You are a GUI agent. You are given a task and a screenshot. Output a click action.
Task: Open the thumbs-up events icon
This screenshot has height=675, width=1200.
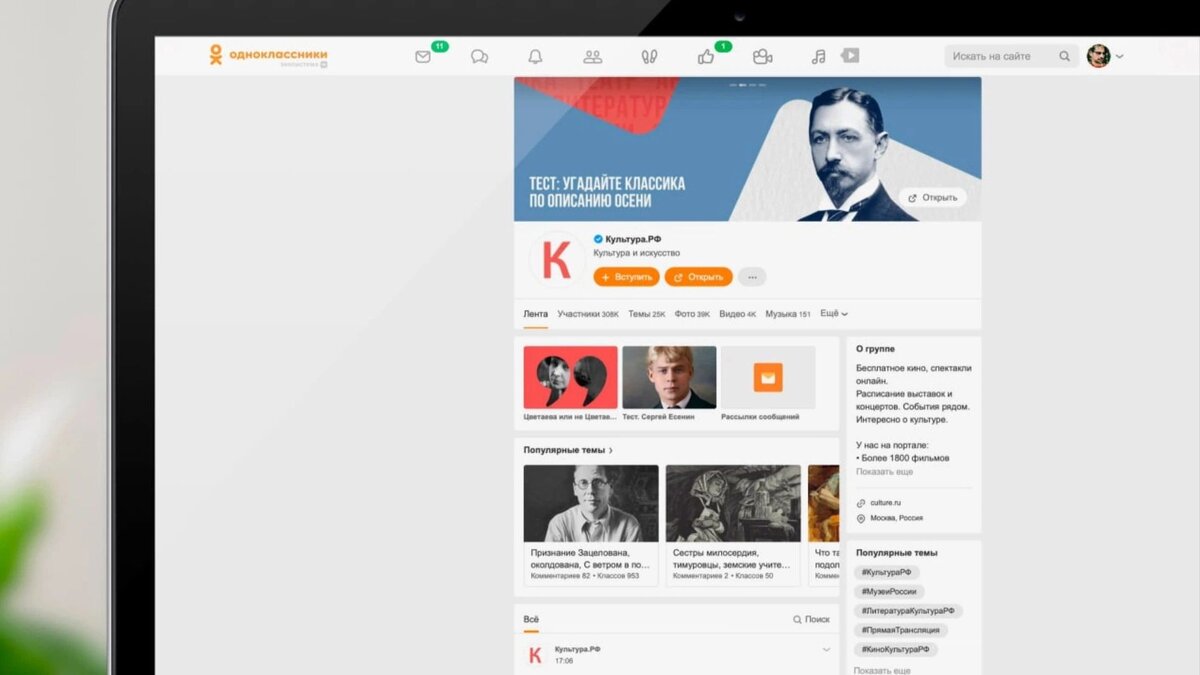706,57
